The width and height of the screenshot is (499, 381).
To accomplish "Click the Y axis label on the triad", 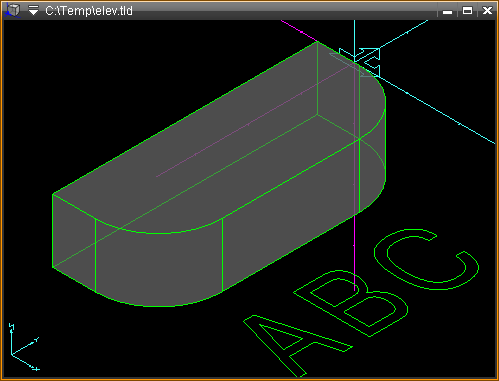I will click(x=37, y=340).
